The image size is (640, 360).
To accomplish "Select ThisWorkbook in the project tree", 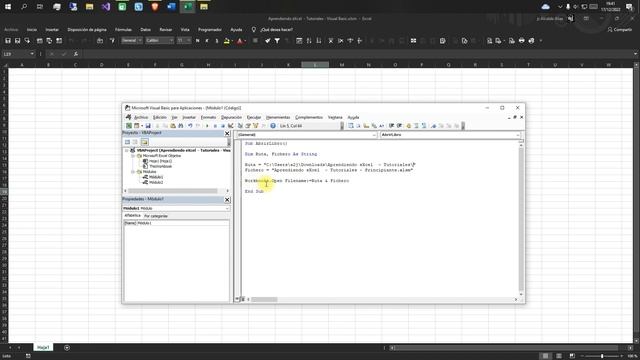I will (160, 167).
